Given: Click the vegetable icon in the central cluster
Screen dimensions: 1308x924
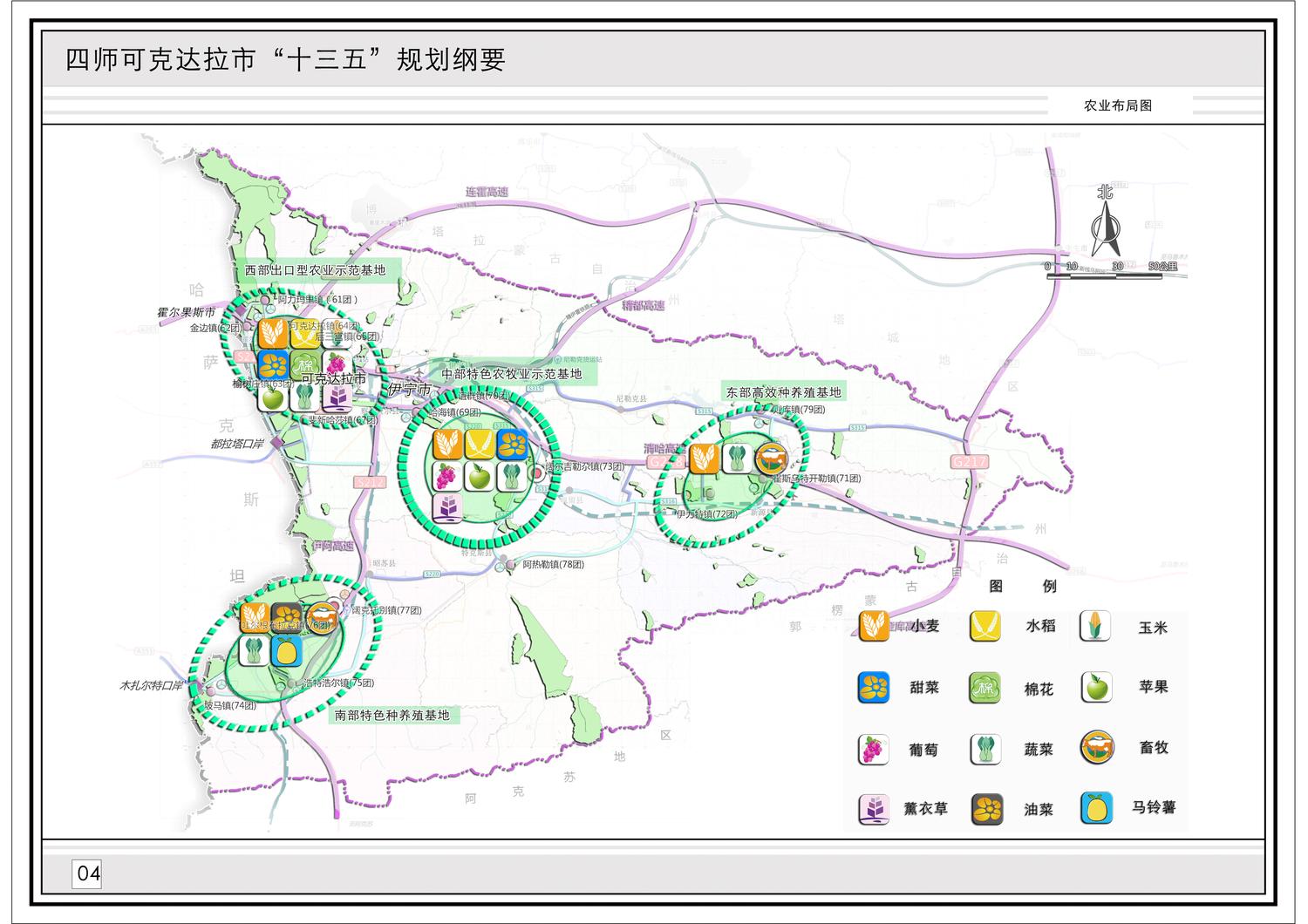Looking at the screenshot, I should (510, 476).
